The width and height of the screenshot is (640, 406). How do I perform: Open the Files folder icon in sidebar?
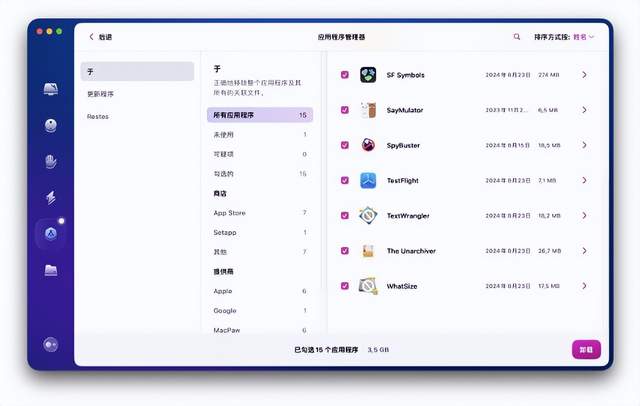click(51, 270)
